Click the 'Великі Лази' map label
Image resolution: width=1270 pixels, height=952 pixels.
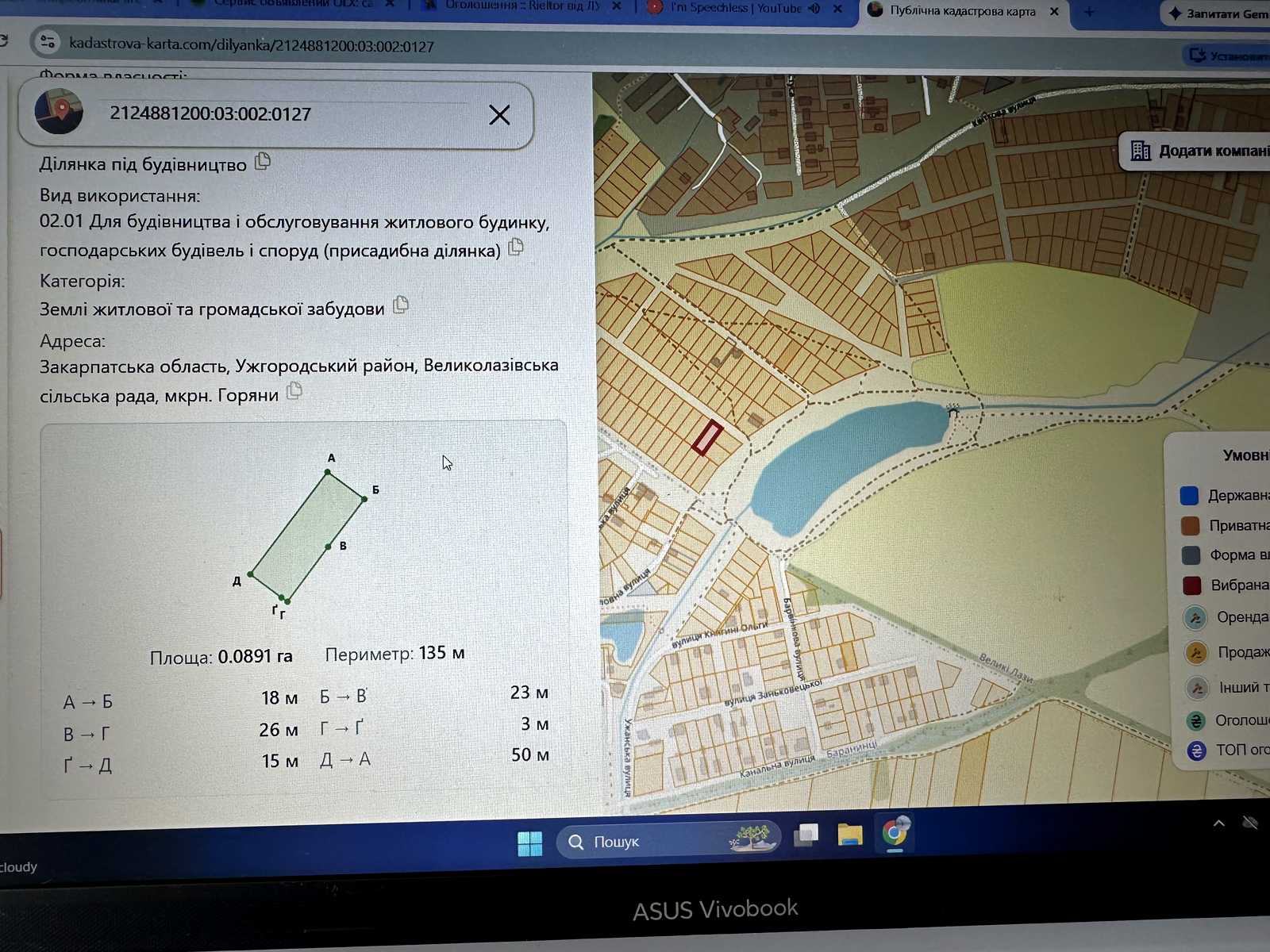[1006, 667]
